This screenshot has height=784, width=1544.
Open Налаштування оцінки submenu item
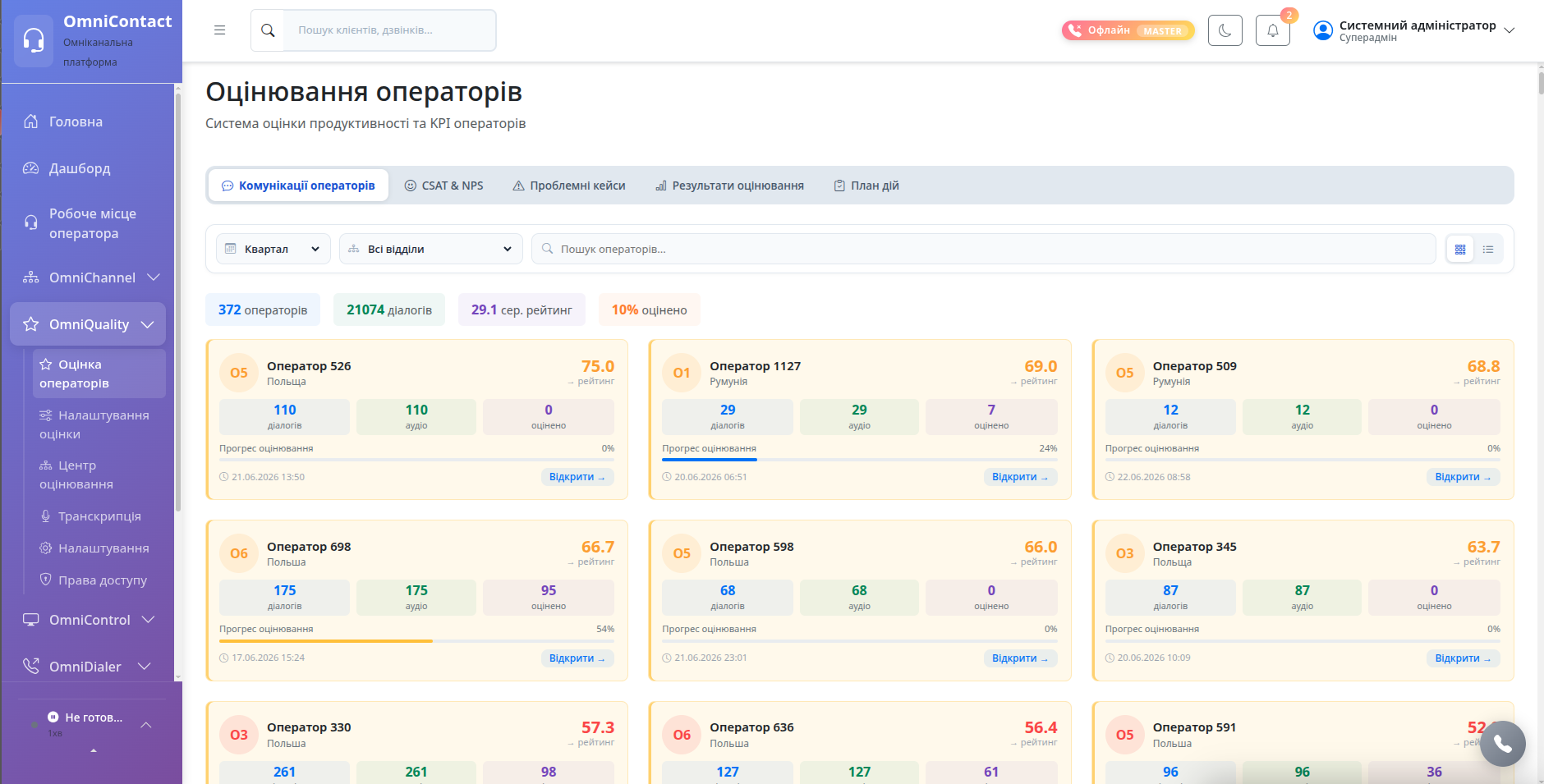pos(99,424)
